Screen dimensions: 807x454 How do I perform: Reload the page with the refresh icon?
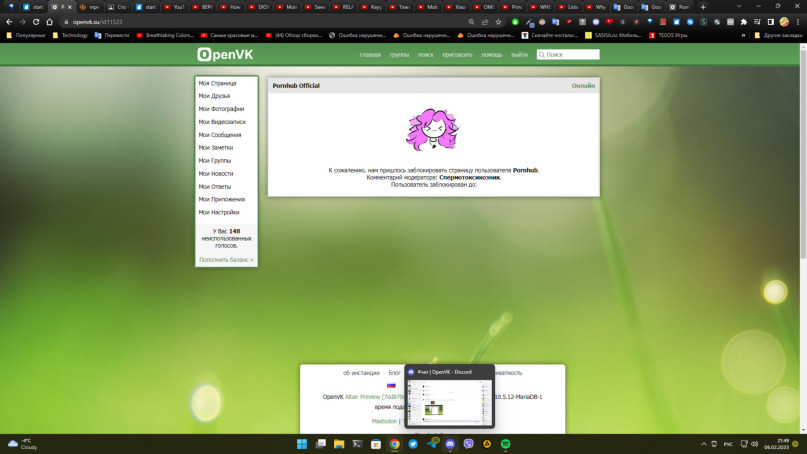(x=36, y=22)
